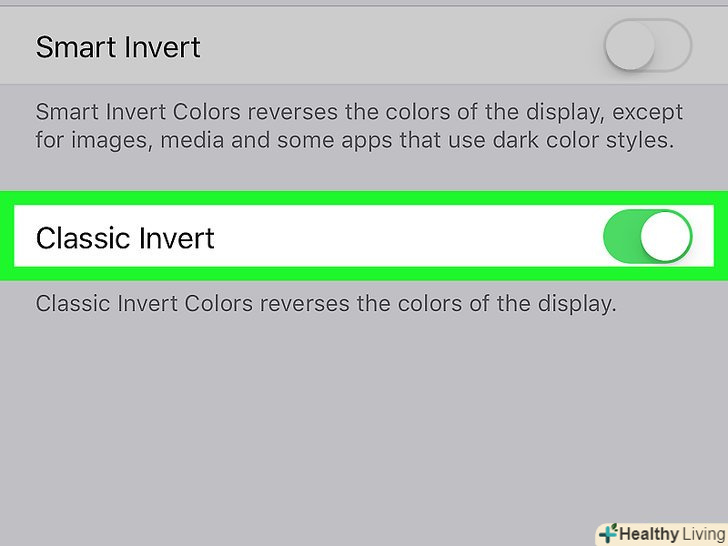
Task: Click the word "Living" in the watermark
Action: point(699,533)
